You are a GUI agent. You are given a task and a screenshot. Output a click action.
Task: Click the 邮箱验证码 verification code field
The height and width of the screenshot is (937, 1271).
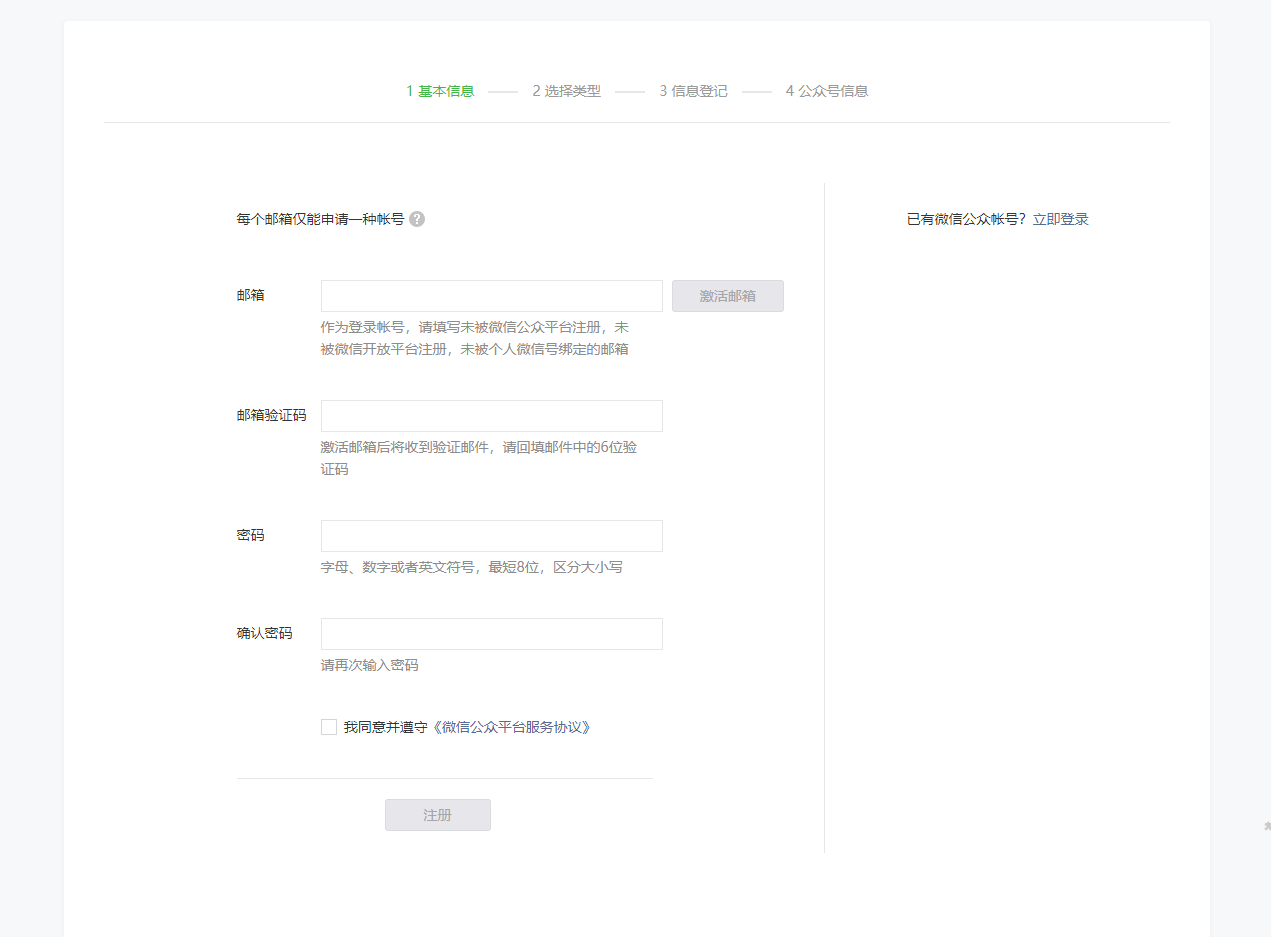491,416
